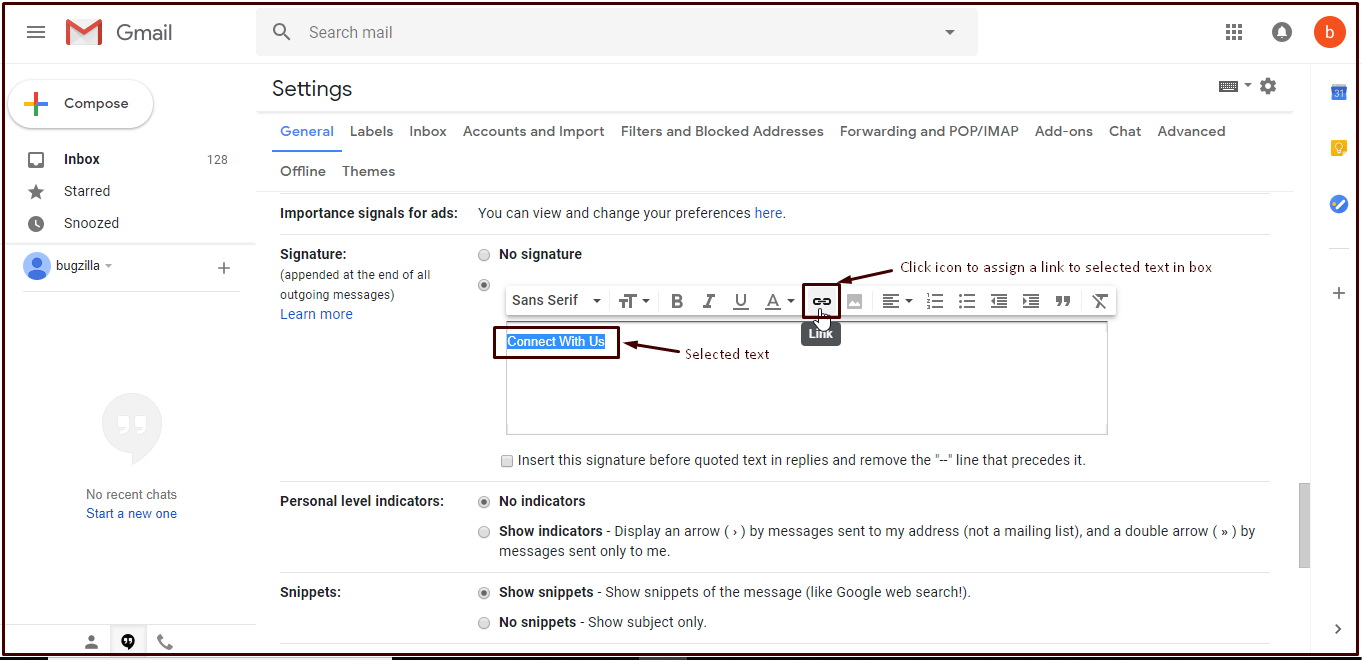
Task: Expand the search options arrow
Action: [x=950, y=32]
